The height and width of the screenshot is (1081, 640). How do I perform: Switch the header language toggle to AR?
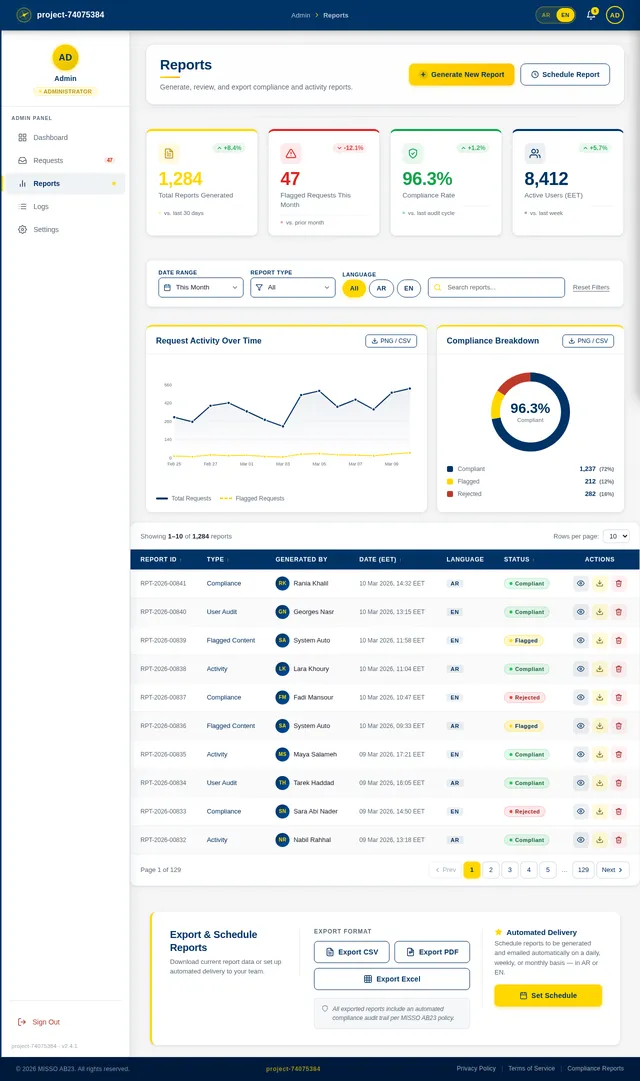coord(545,15)
